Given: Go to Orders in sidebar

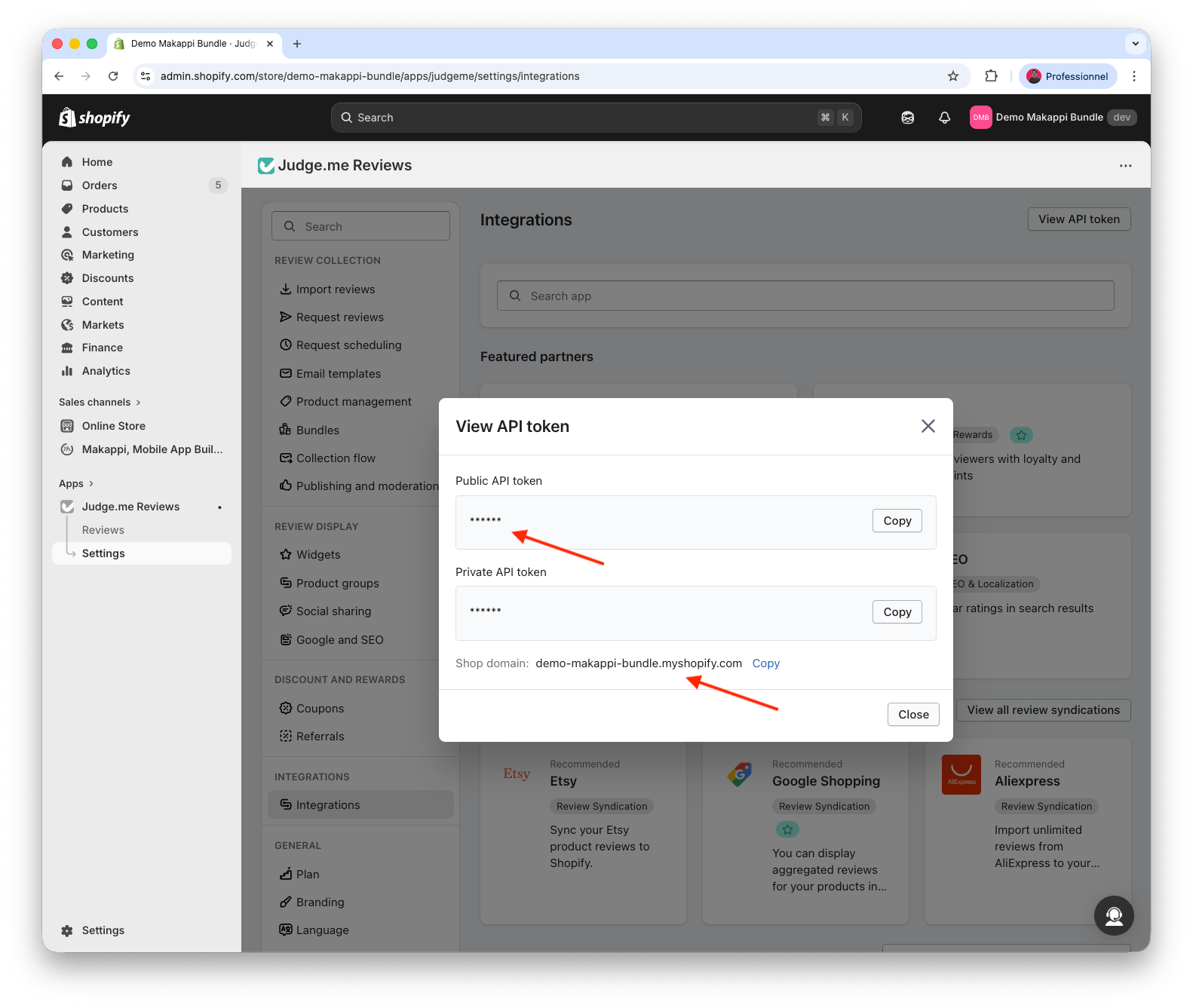Looking at the screenshot, I should tap(100, 185).
